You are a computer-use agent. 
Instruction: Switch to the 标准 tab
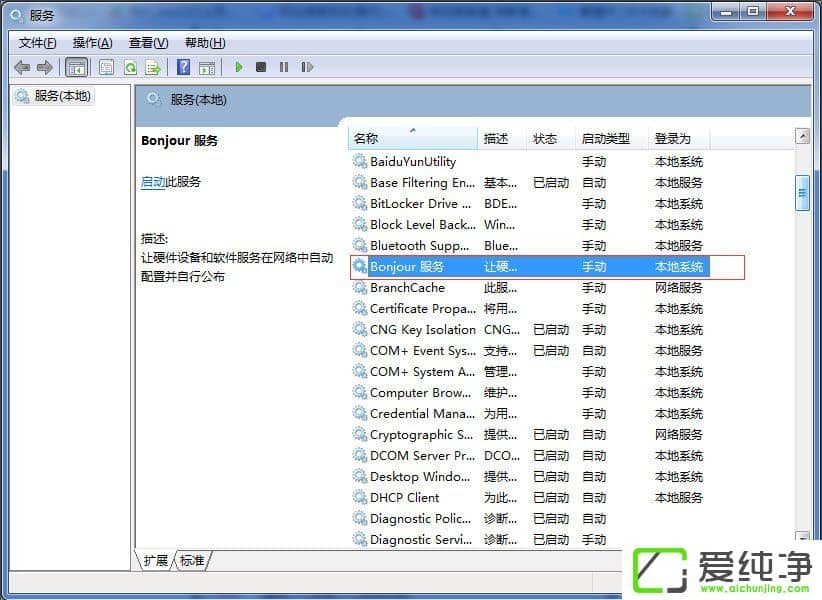pos(192,561)
